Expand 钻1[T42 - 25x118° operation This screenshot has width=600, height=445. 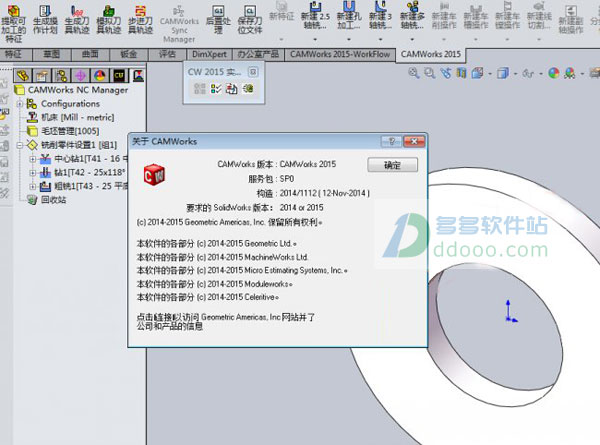click(x=33, y=173)
